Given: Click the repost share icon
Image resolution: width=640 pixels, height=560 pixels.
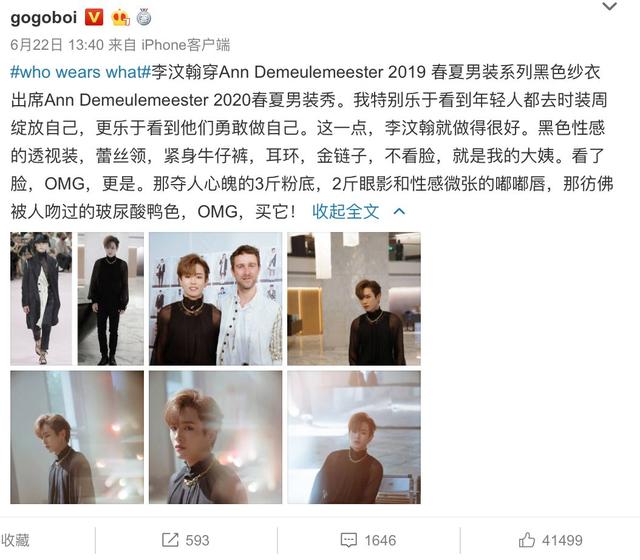Looking at the screenshot, I should tap(170, 540).
